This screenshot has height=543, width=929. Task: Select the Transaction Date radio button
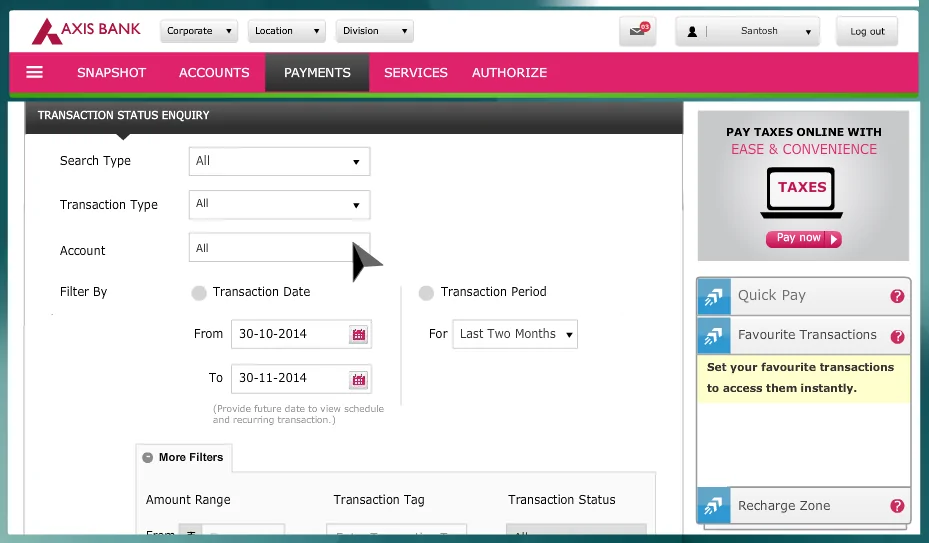tap(199, 293)
